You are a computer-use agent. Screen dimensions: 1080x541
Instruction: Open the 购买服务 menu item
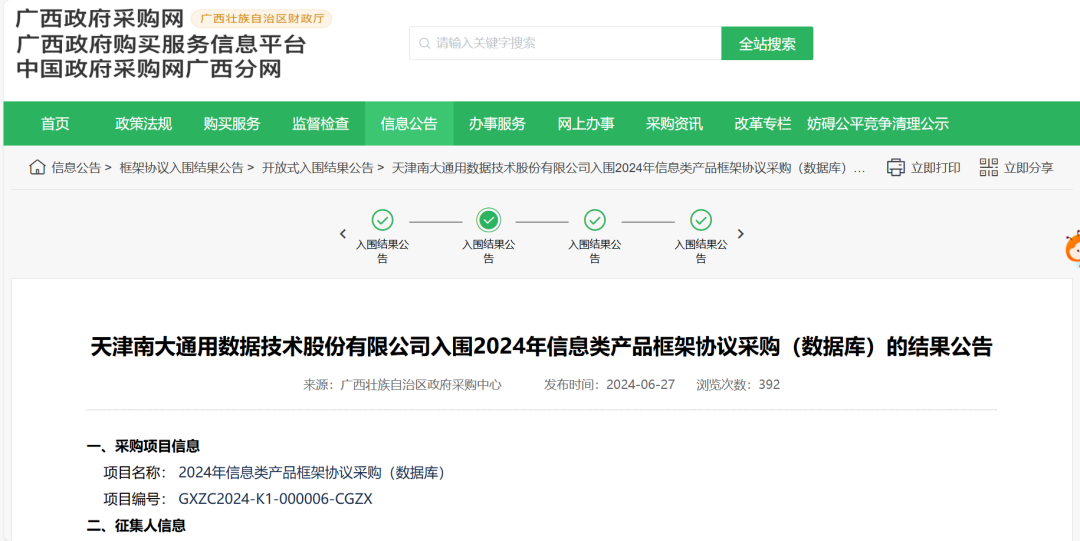(232, 123)
